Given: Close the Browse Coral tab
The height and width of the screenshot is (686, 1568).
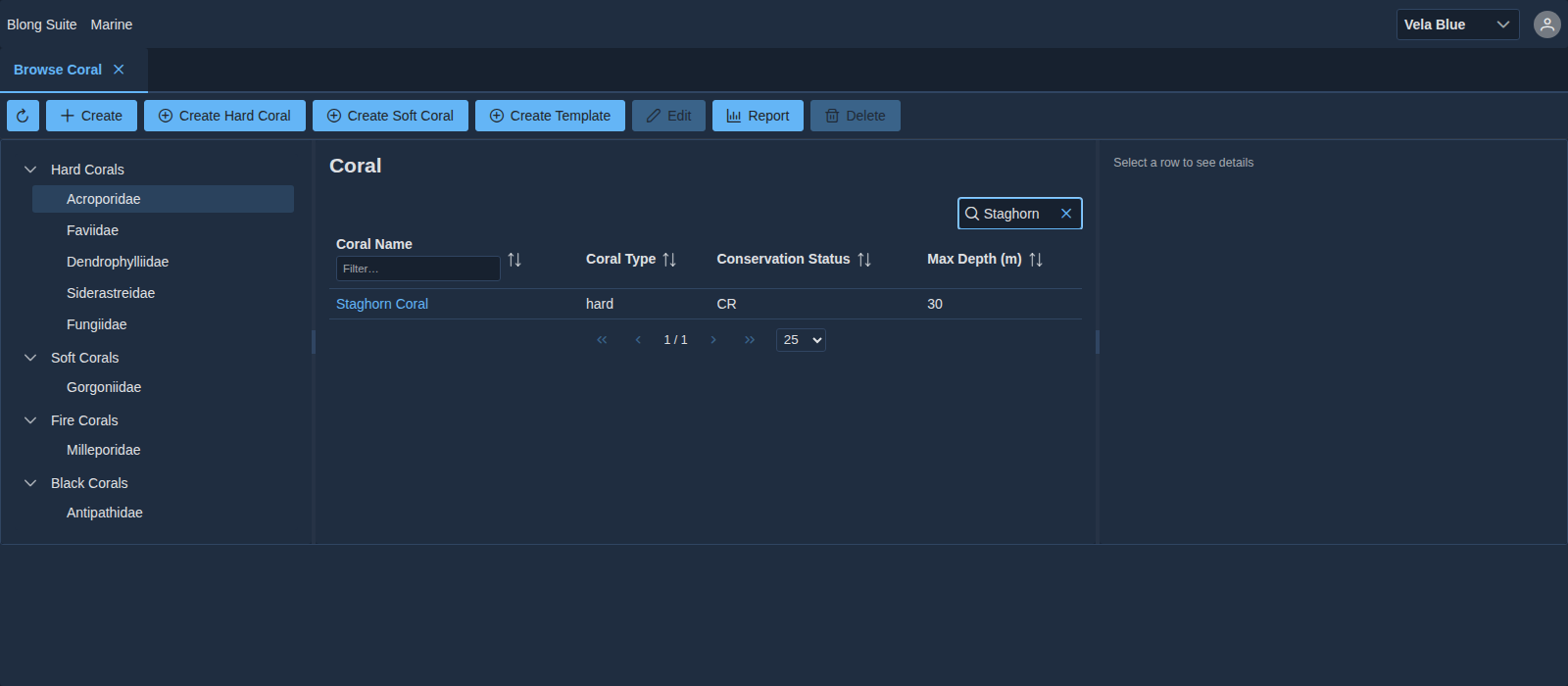Looking at the screenshot, I should pyautogui.click(x=119, y=70).
